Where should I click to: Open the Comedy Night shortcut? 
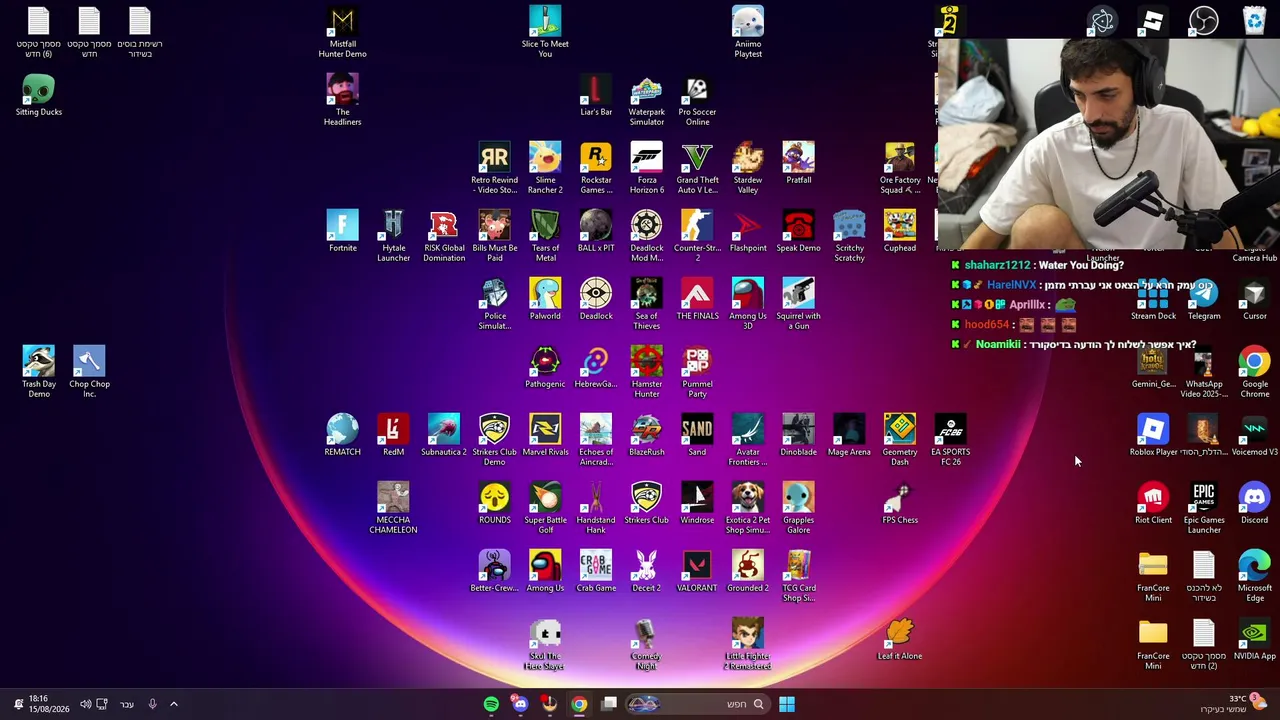click(x=646, y=645)
